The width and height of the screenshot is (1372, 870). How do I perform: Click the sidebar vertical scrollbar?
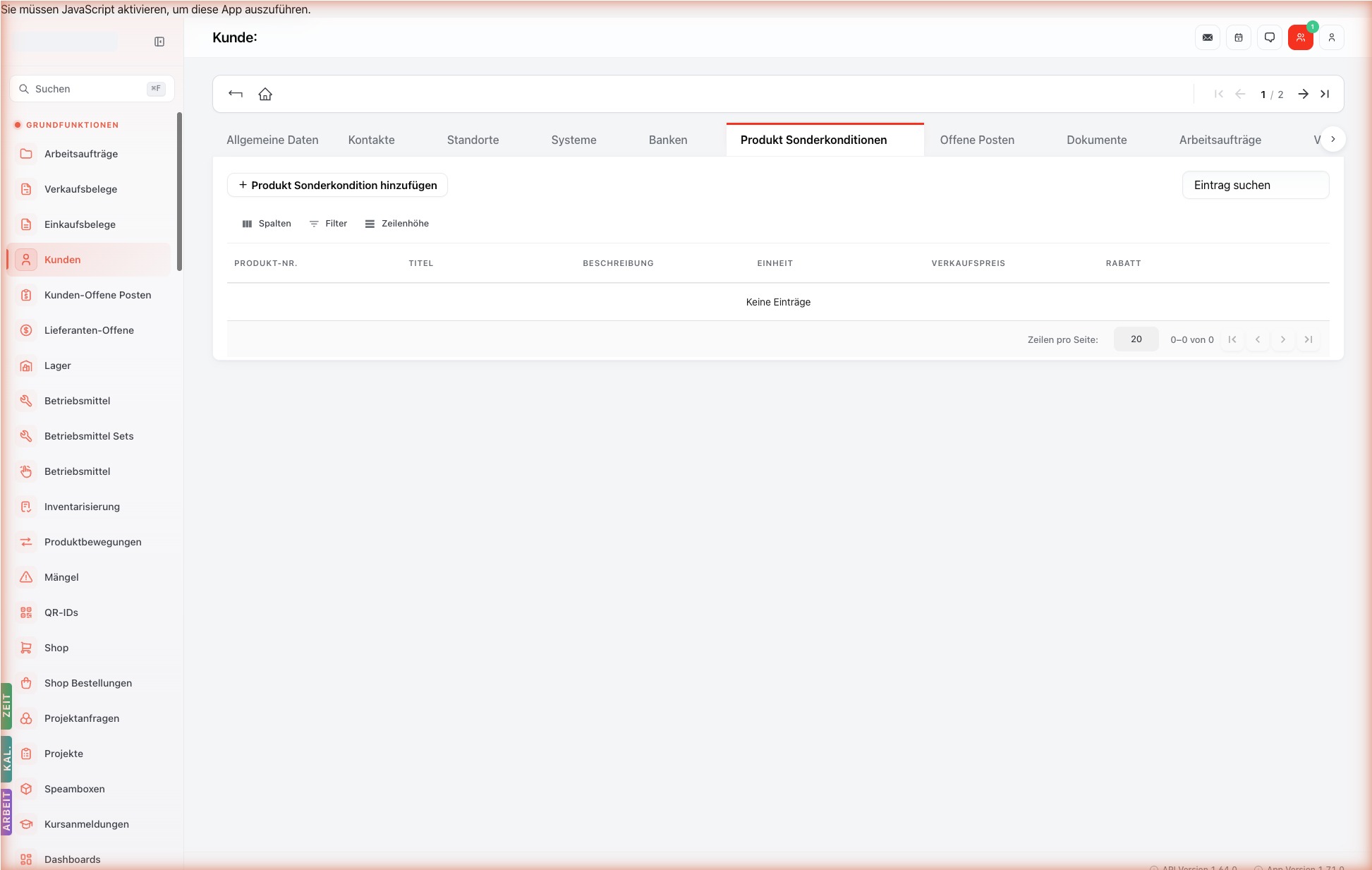(x=179, y=191)
